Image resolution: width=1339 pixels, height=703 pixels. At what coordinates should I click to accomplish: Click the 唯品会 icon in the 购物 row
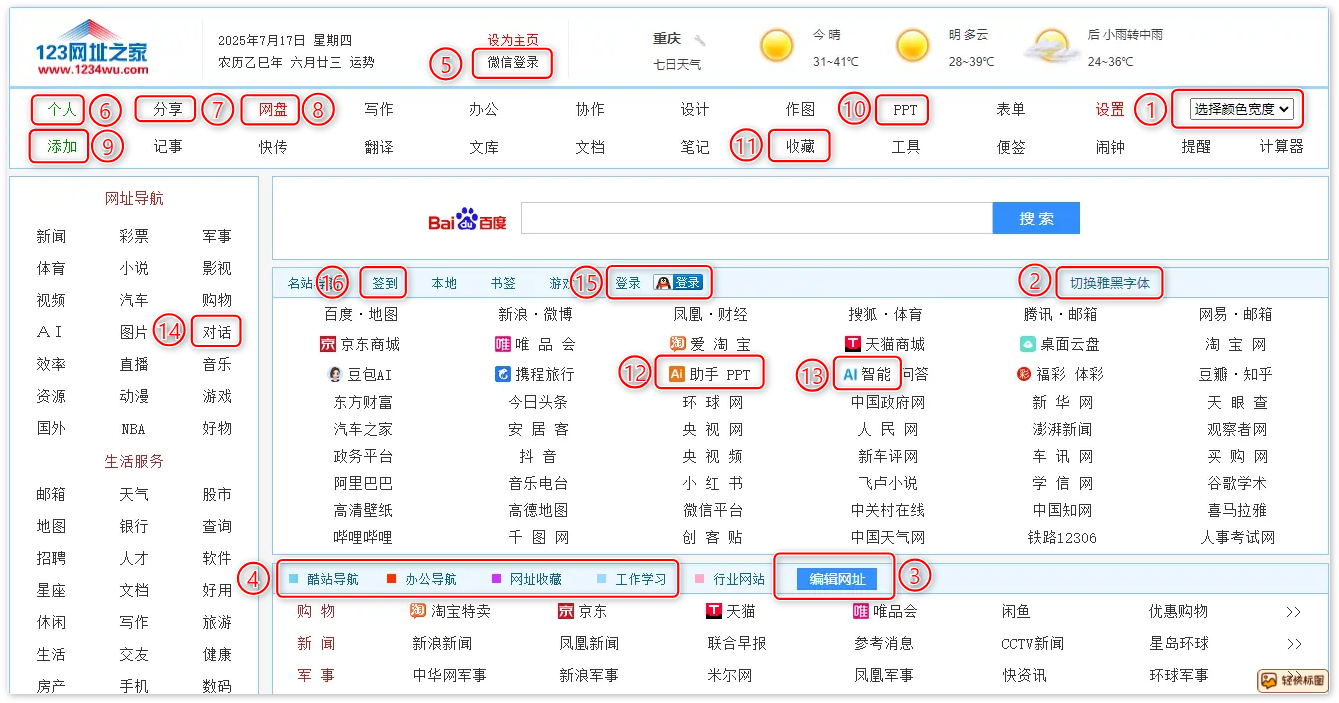pos(860,611)
